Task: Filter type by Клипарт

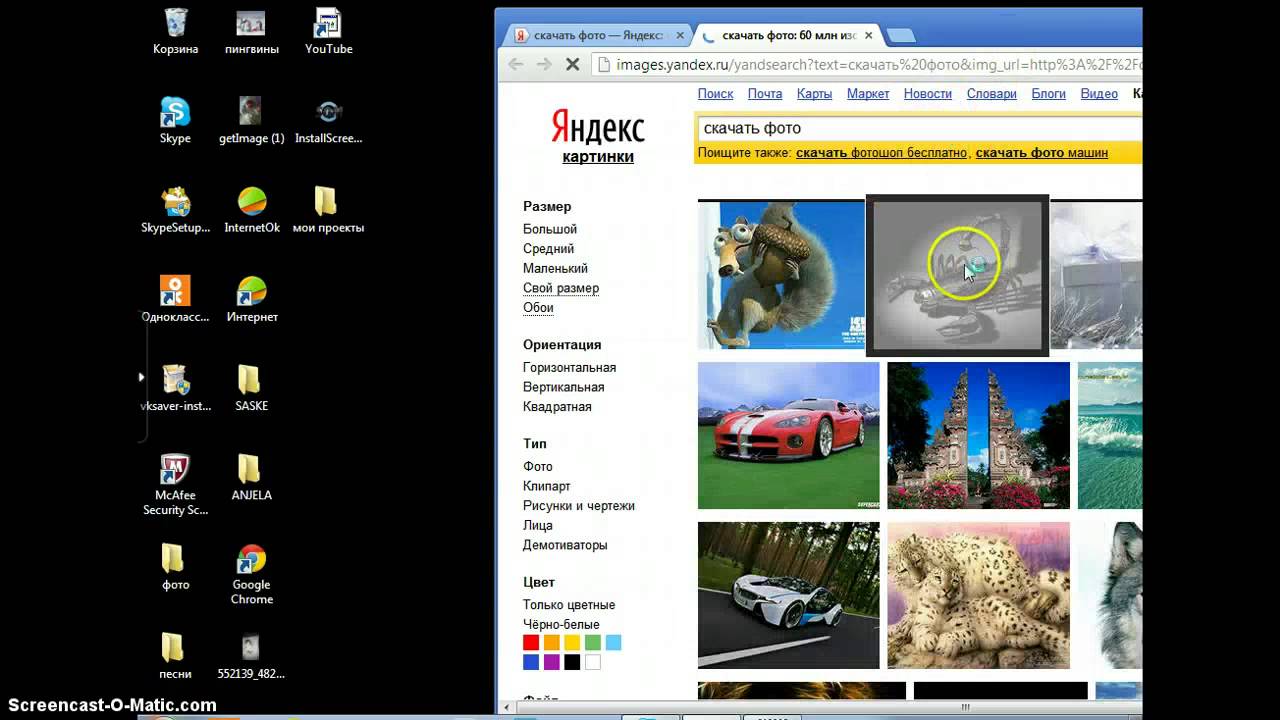Action: pyautogui.click(x=546, y=486)
